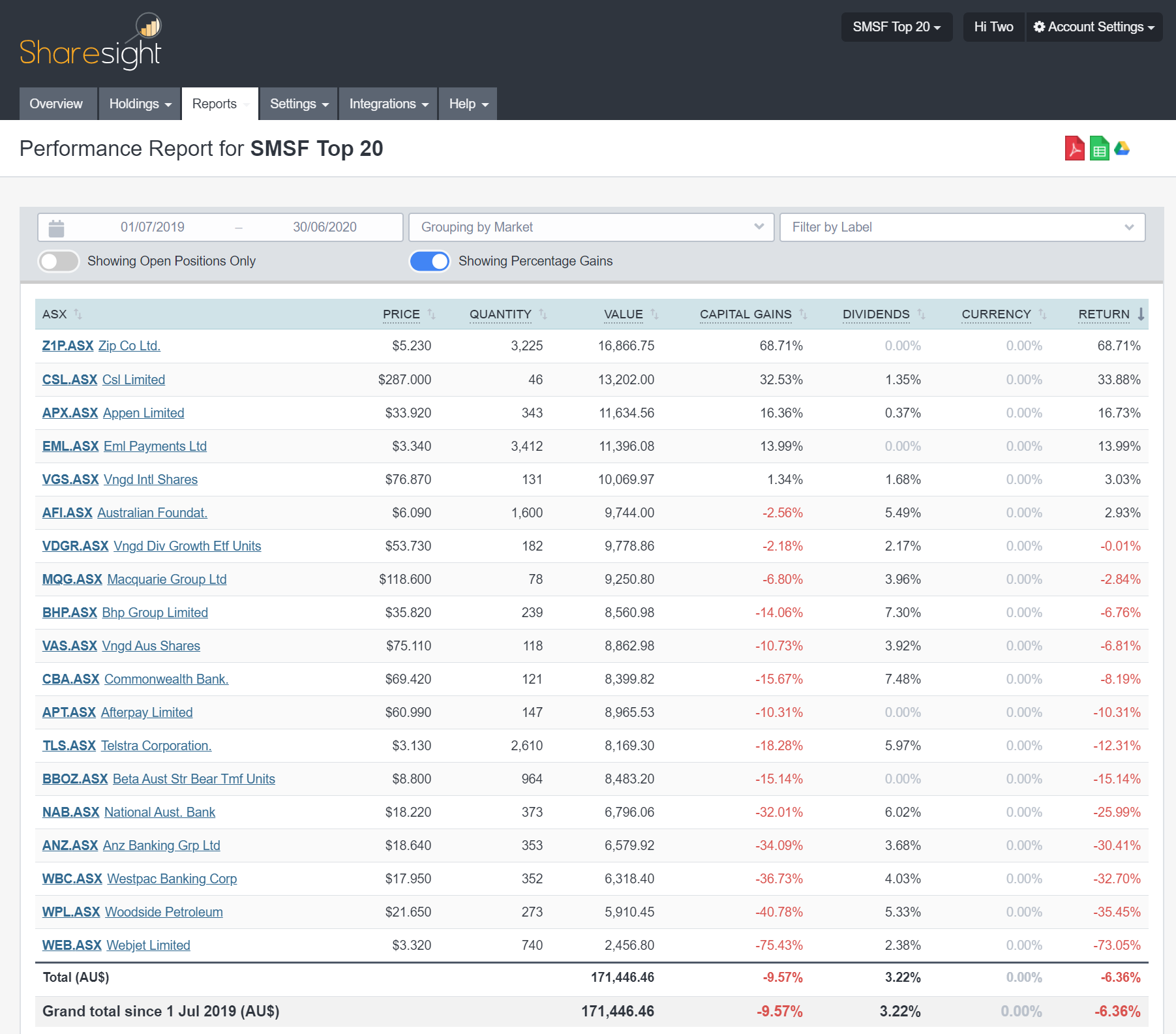Click the QUANTITY column header

[x=500, y=314]
